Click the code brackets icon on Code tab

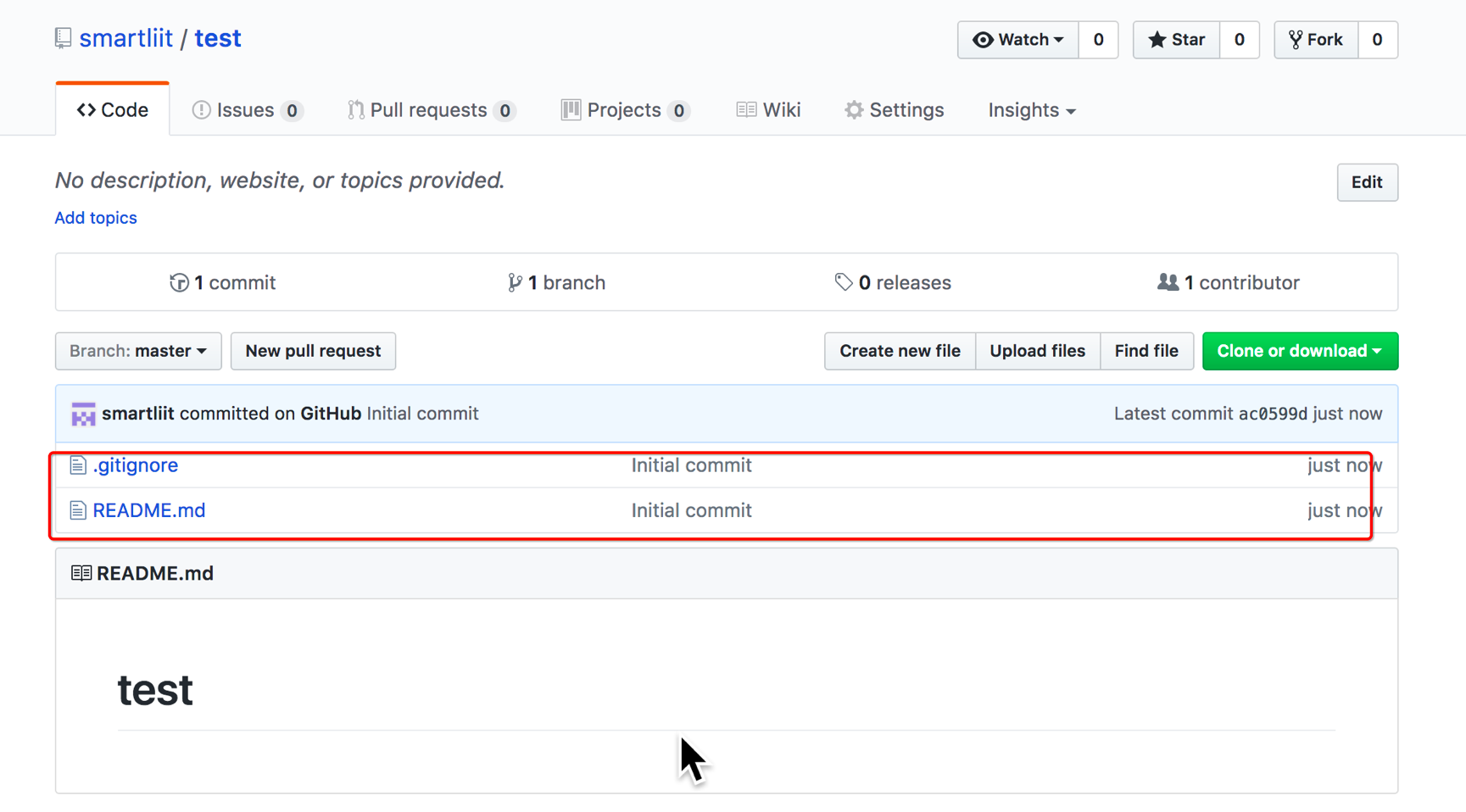click(x=86, y=110)
